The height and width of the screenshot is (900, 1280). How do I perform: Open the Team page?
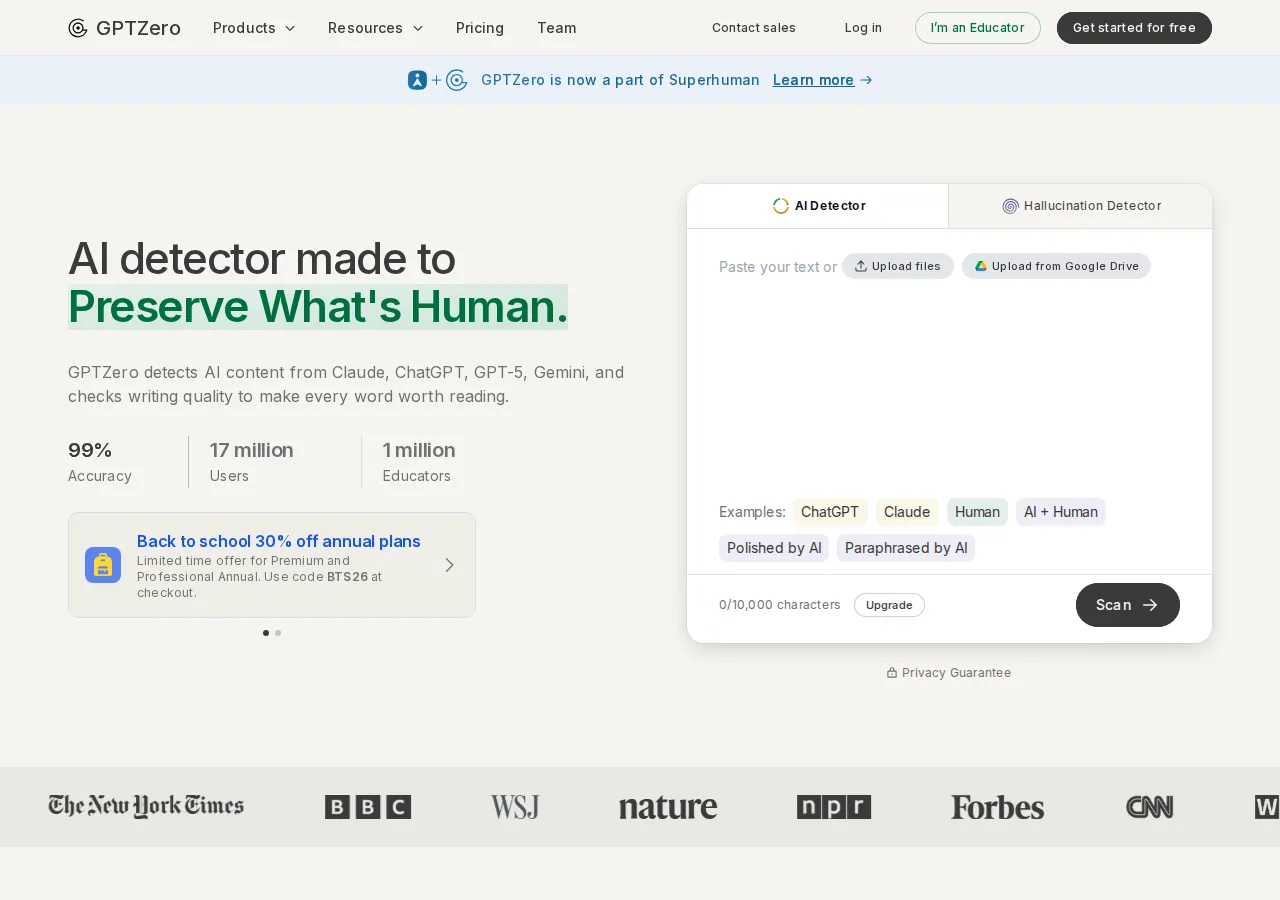click(x=557, y=28)
